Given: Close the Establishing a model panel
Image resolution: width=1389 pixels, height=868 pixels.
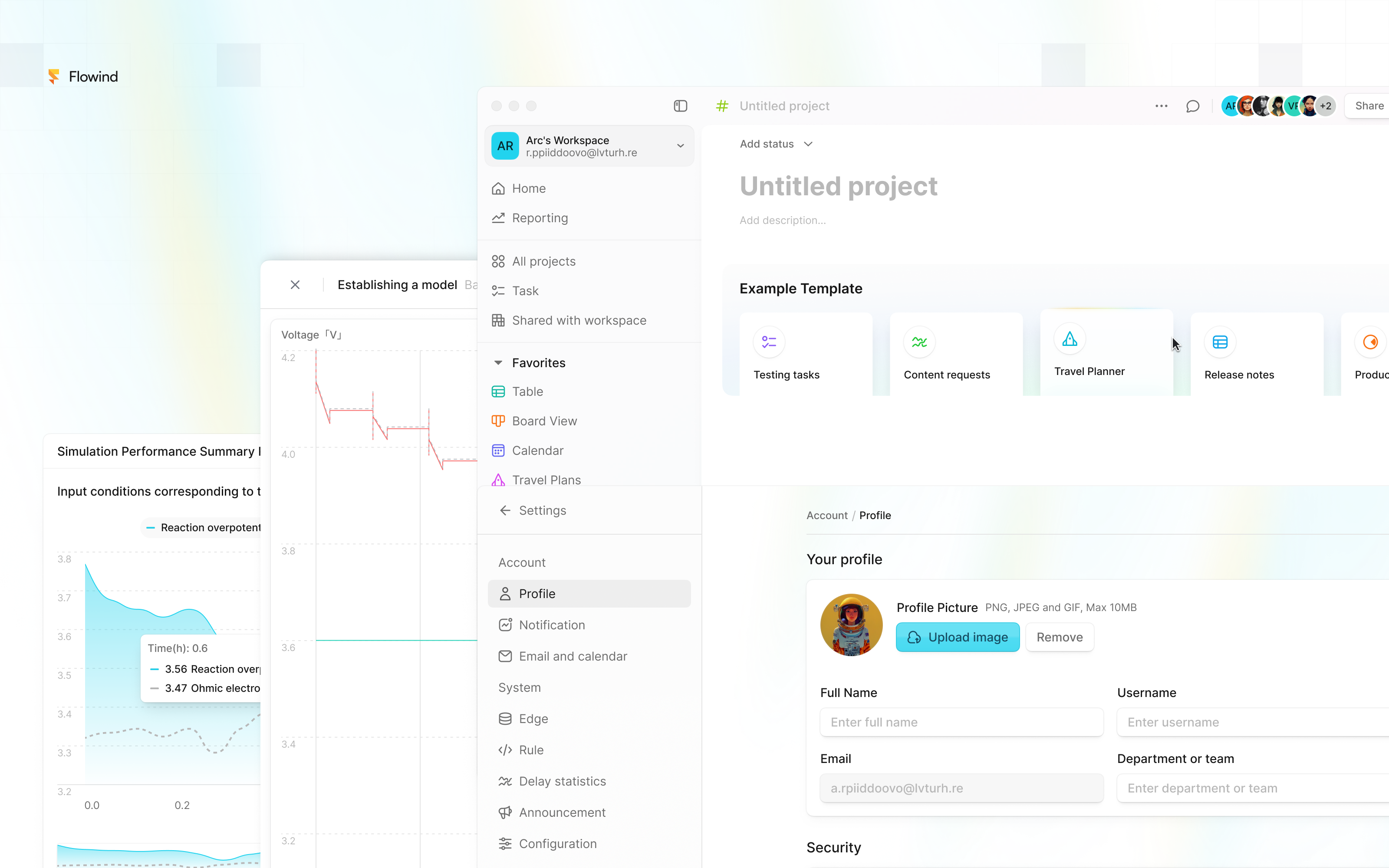Looking at the screenshot, I should [x=295, y=285].
